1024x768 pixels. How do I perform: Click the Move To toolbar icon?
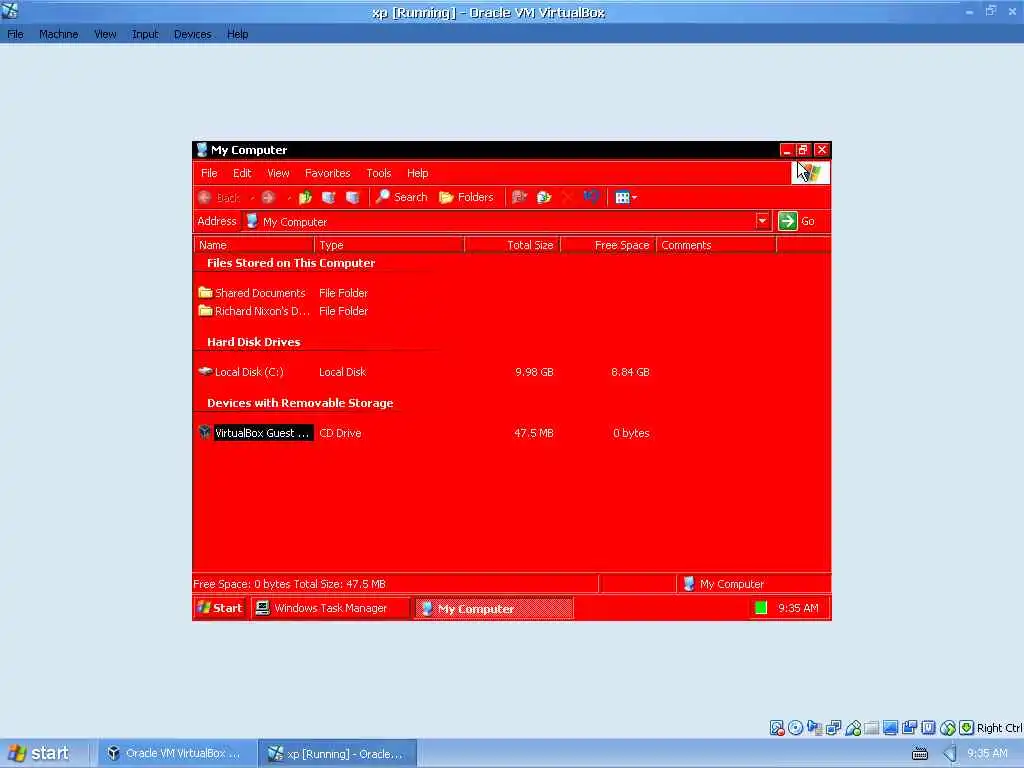coord(519,197)
